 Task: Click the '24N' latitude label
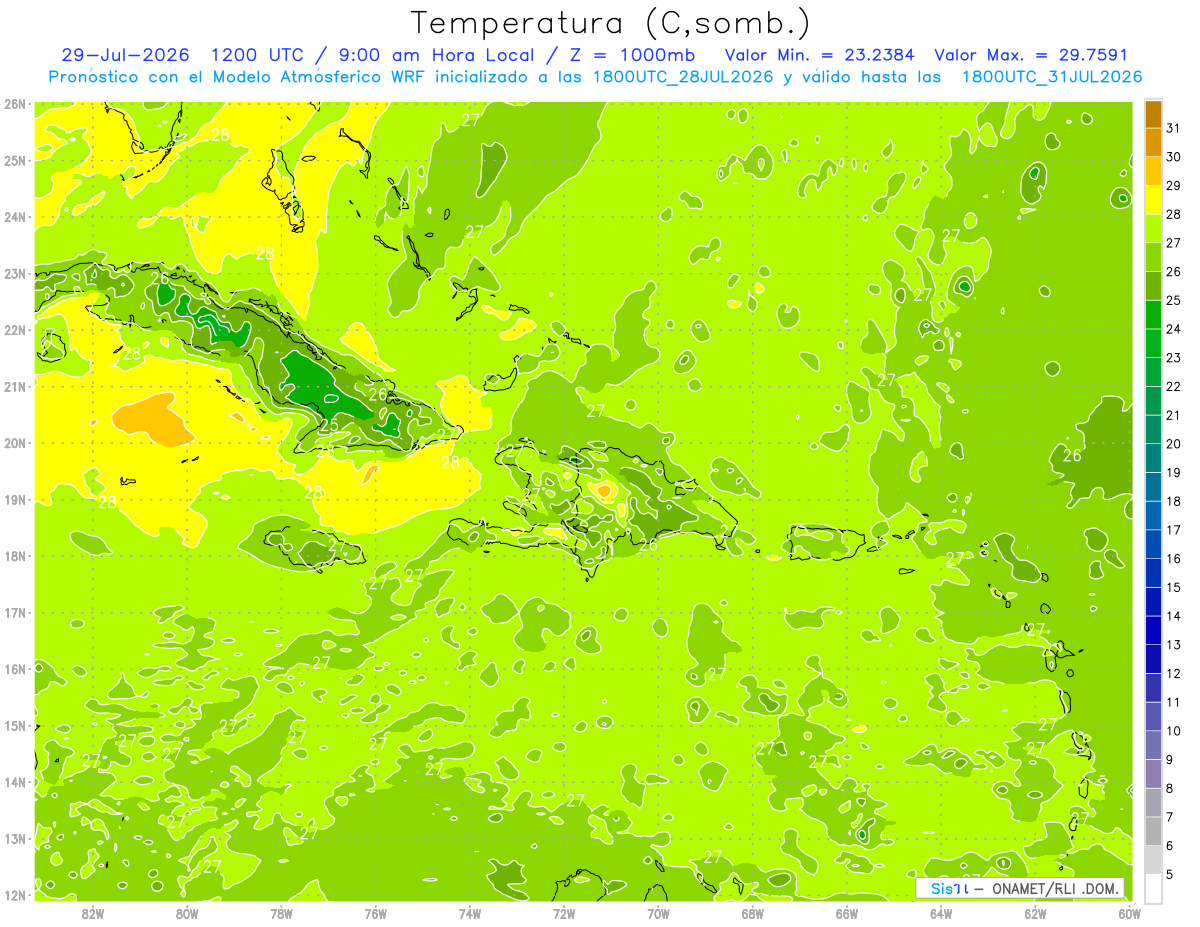pyautogui.click(x=15, y=217)
